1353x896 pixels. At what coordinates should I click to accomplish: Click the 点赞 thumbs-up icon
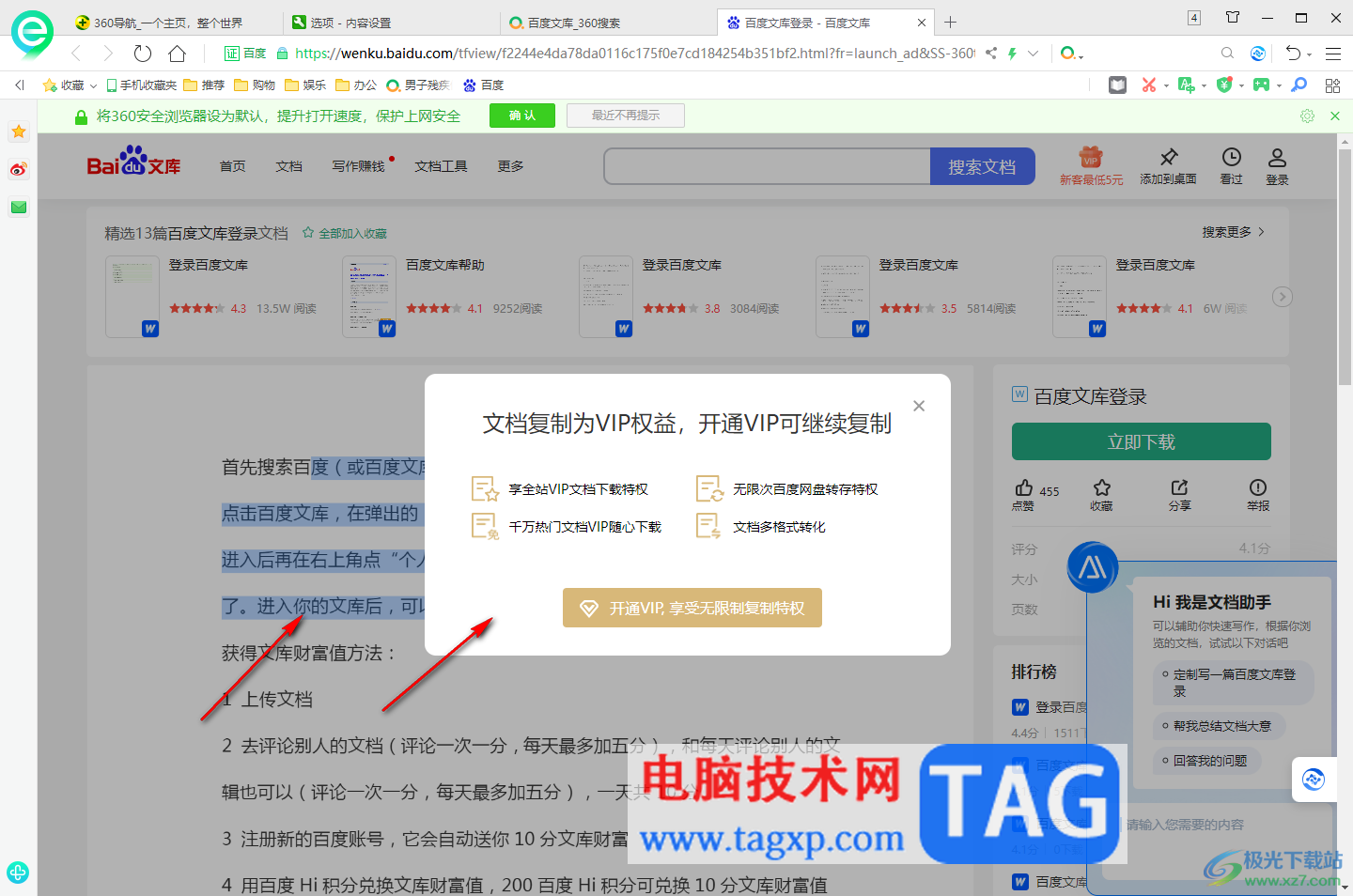(x=1023, y=487)
